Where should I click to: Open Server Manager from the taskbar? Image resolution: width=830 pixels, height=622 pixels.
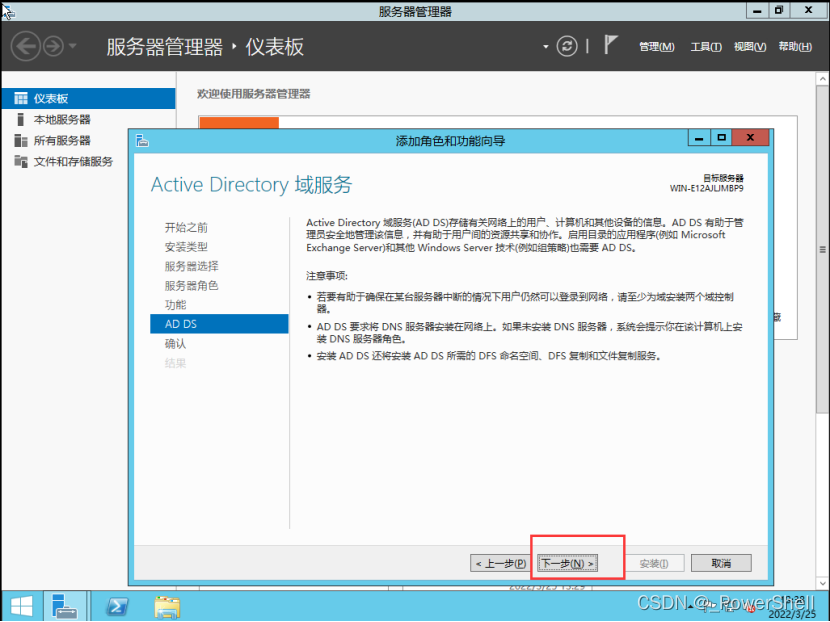tap(65, 607)
